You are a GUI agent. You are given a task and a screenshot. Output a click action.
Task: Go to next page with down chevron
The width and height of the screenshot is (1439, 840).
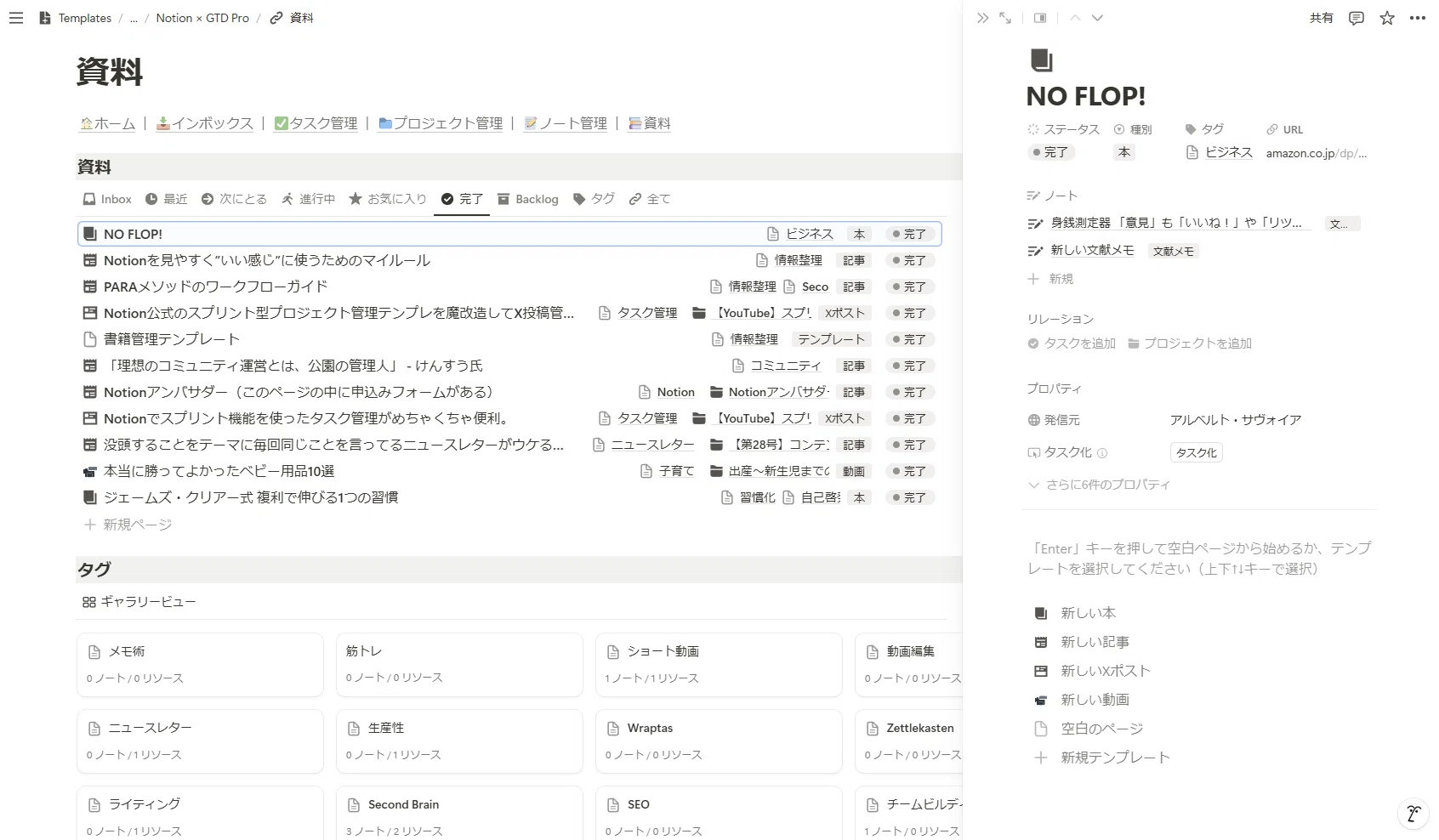[x=1097, y=18]
